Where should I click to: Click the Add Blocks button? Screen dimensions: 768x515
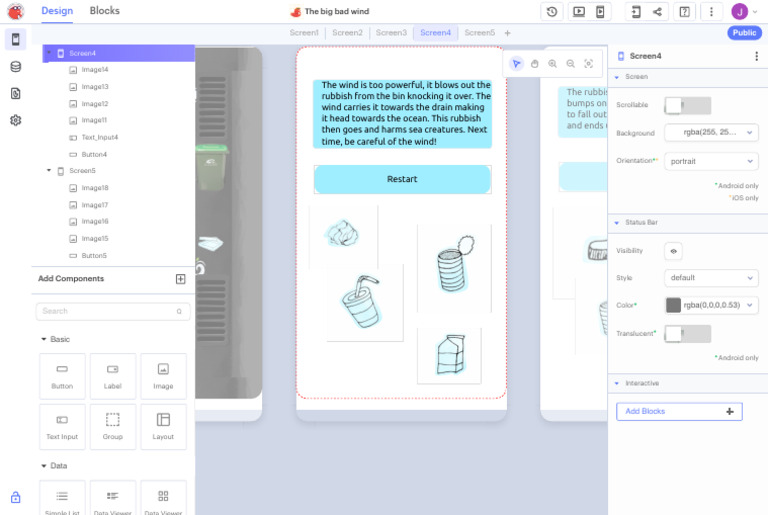pyautogui.click(x=679, y=412)
